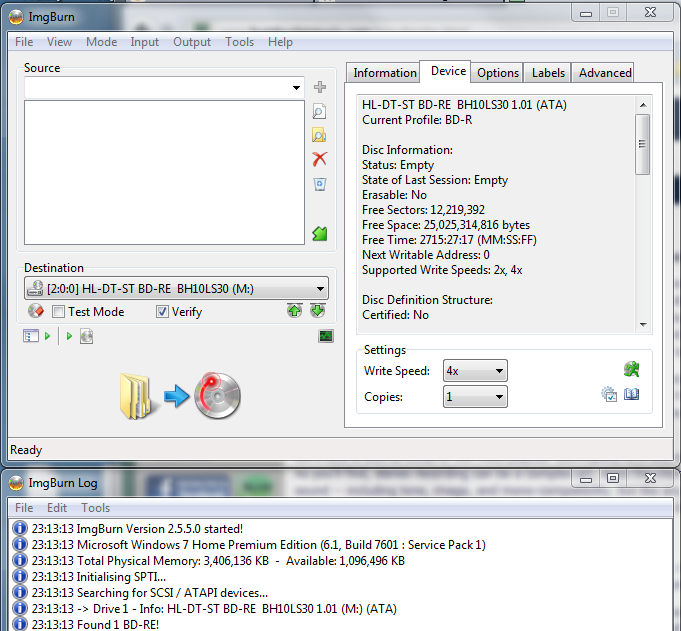This screenshot has height=631, width=681.
Task: Click the erase disc icon beside Test Mode
Action: [x=36, y=311]
